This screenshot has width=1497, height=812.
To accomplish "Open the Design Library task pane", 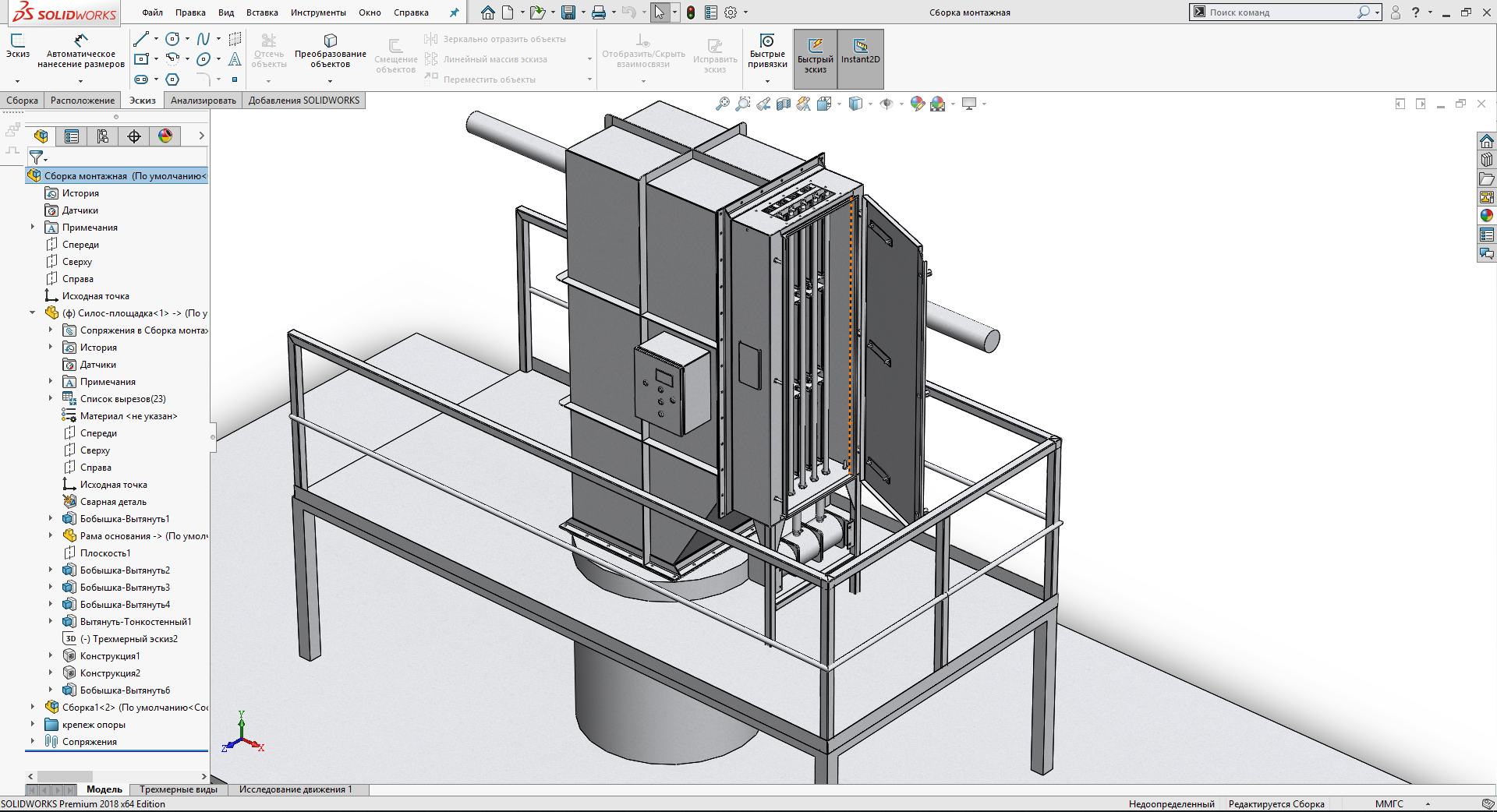I will [1487, 160].
